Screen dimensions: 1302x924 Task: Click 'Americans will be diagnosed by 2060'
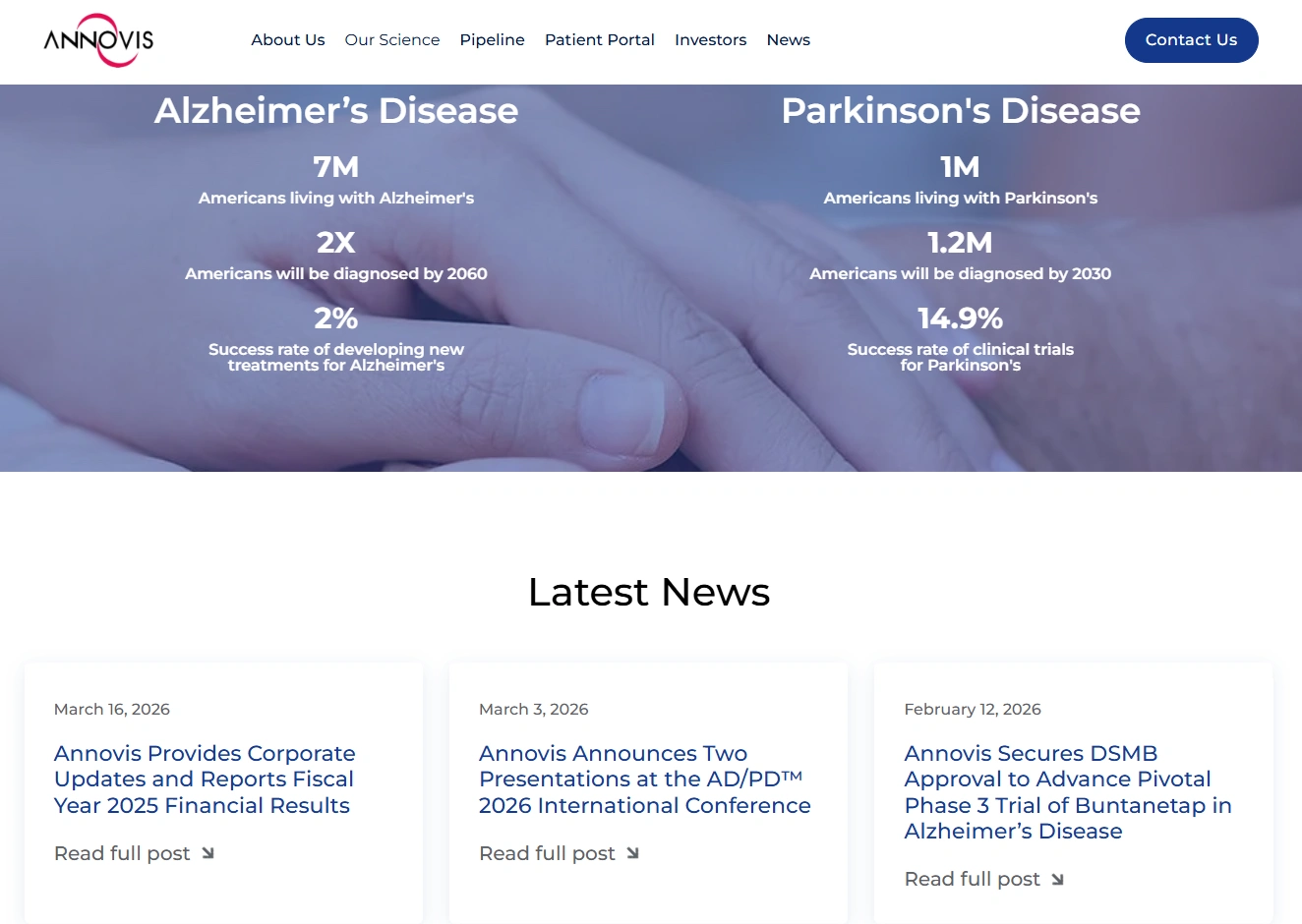coord(336,273)
